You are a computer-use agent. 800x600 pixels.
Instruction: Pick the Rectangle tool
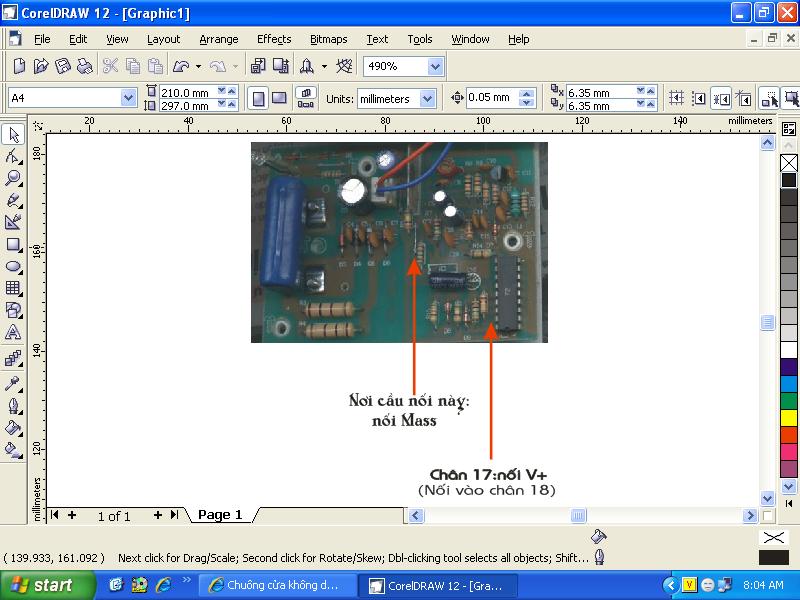click(13, 244)
